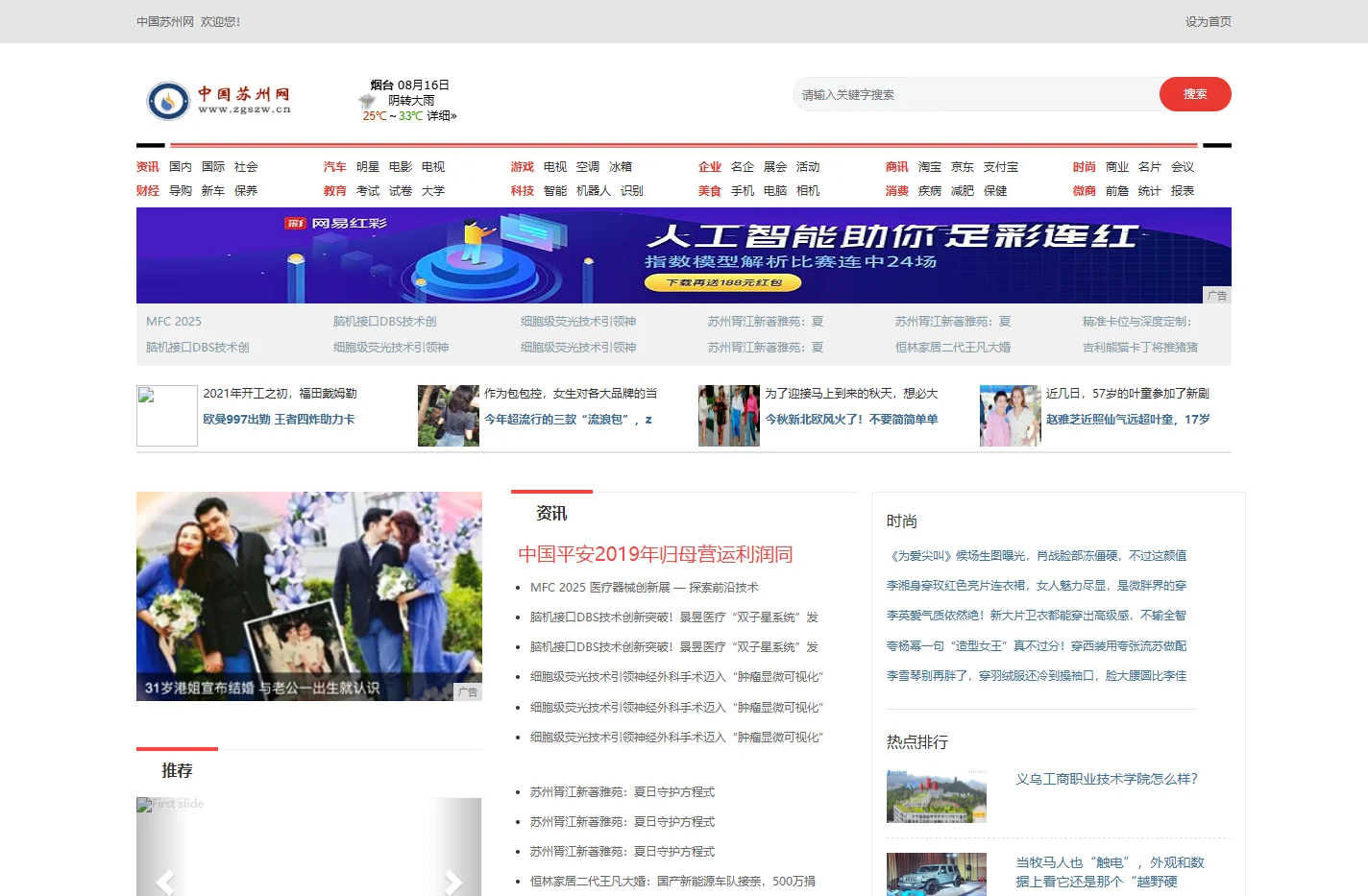Open 李英爱气质依然绝 fashion link
This screenshot has width=1368, height=896.
pos(1037,615)
